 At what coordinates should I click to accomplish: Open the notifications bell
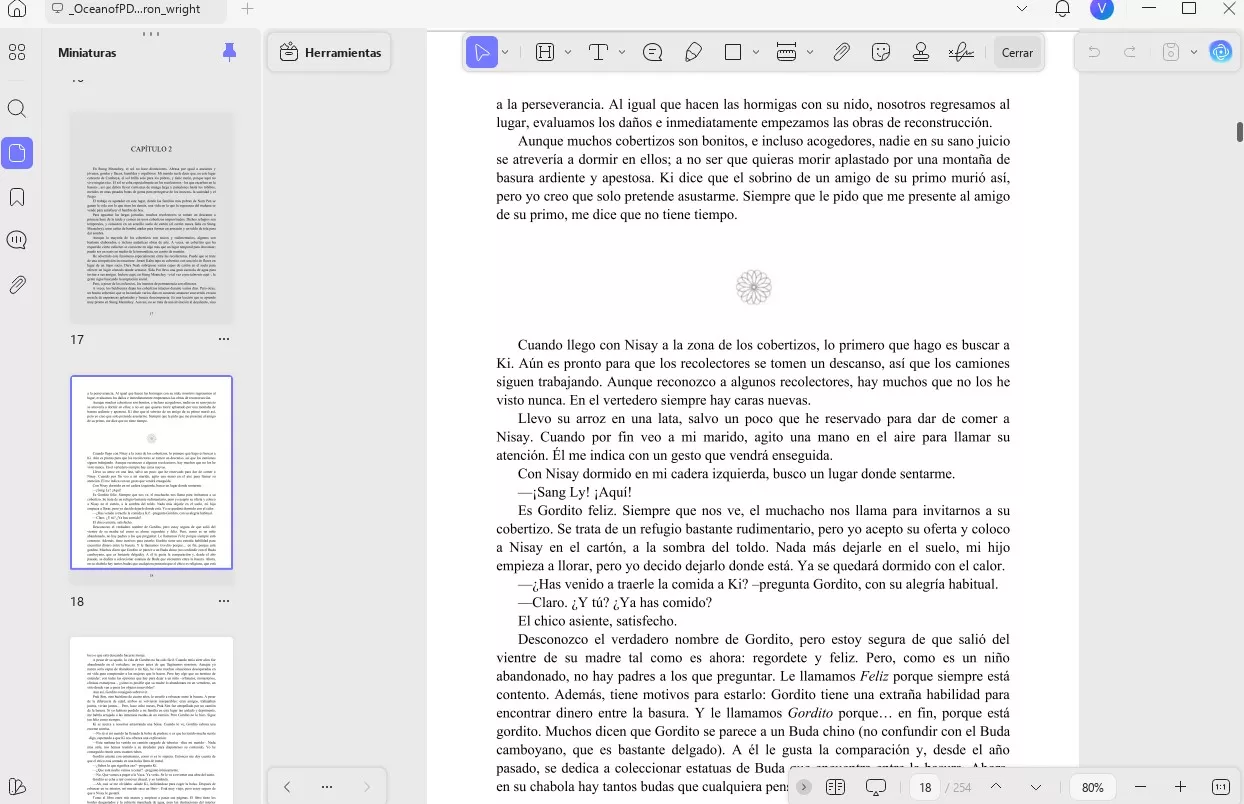[x=1062, y=9]
